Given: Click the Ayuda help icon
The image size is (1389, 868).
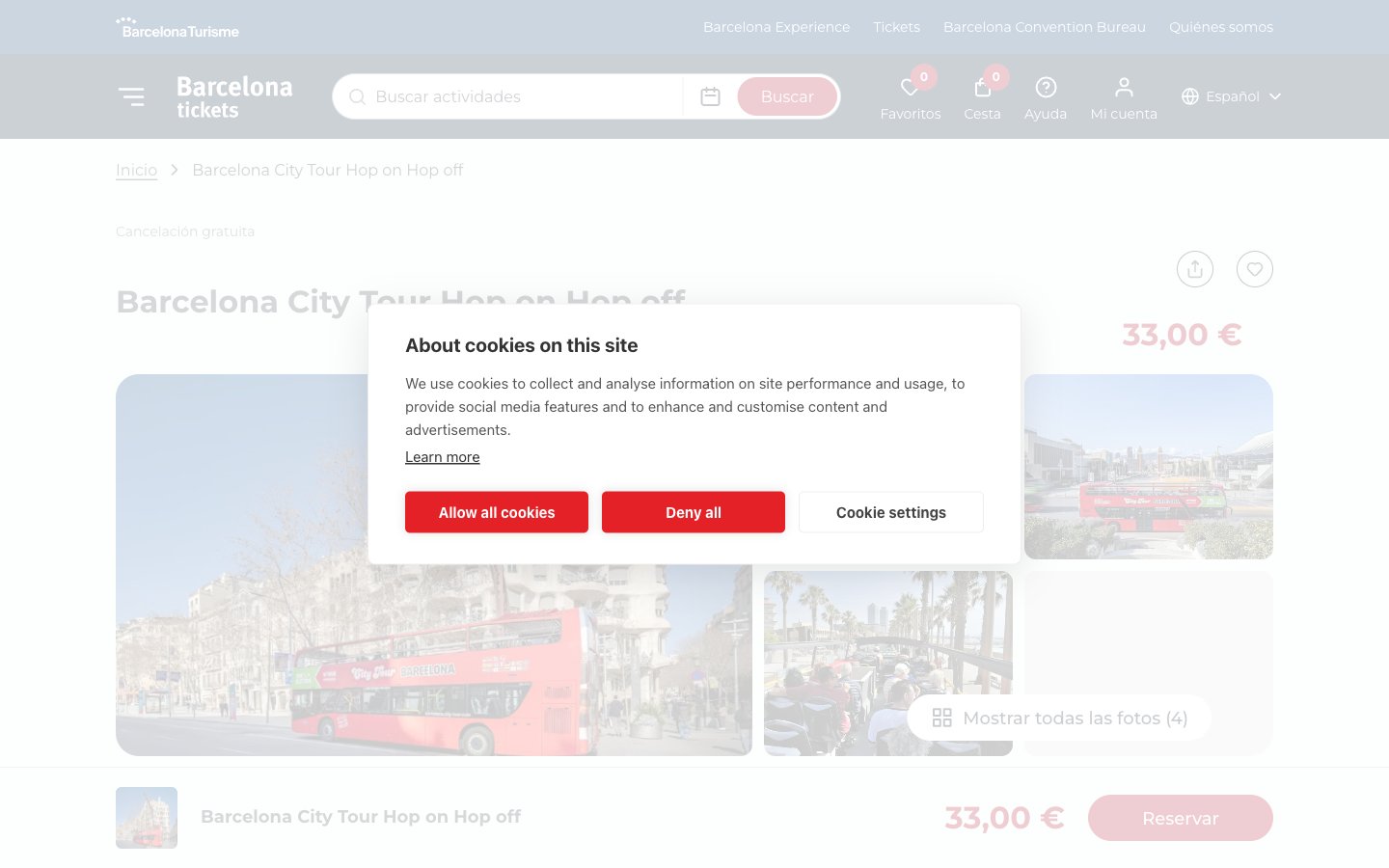Looking at the screenshot, I should [1046, 88].
